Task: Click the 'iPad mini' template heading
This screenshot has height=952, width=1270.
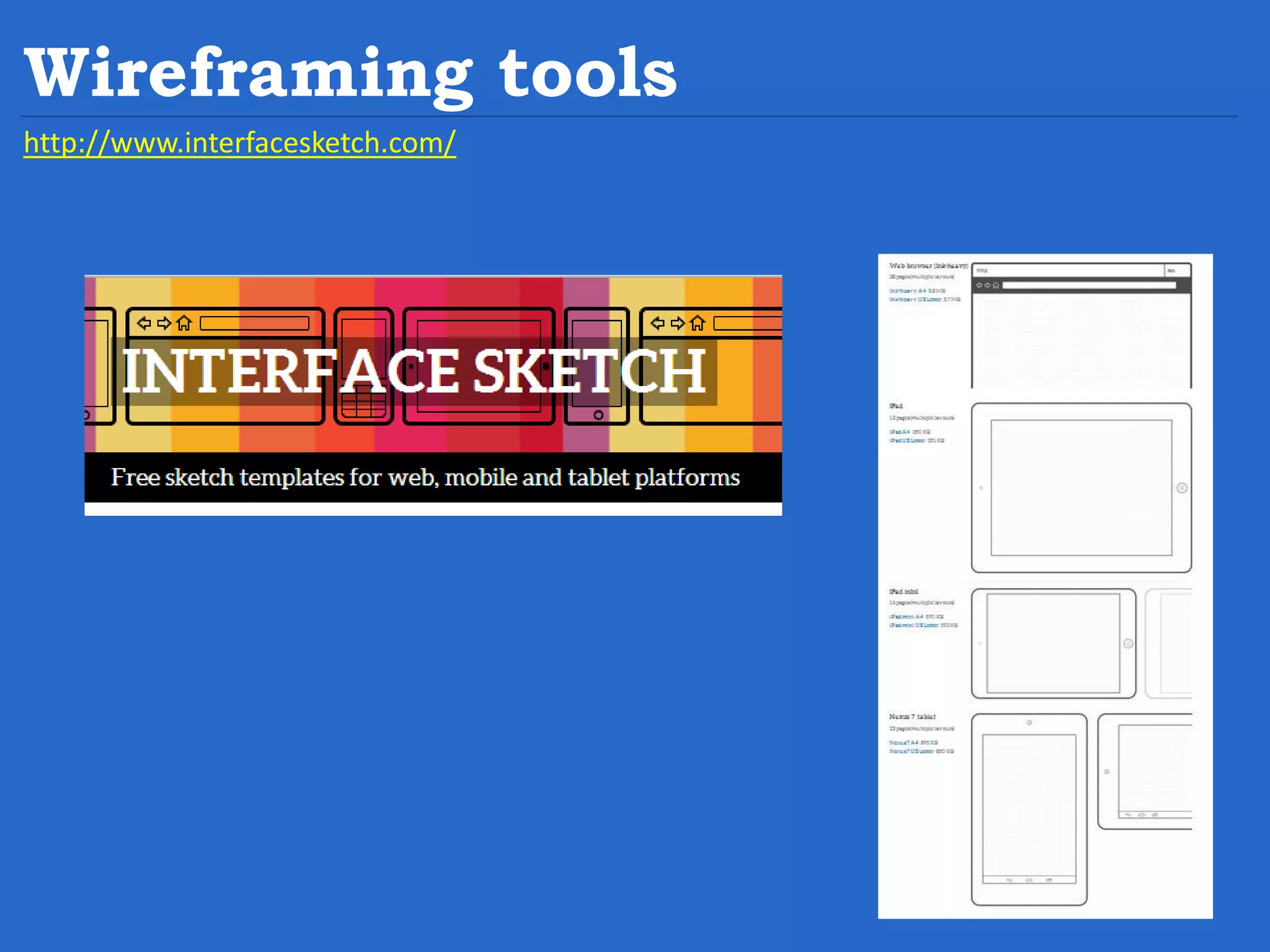Action: click(x=904, y=592)
